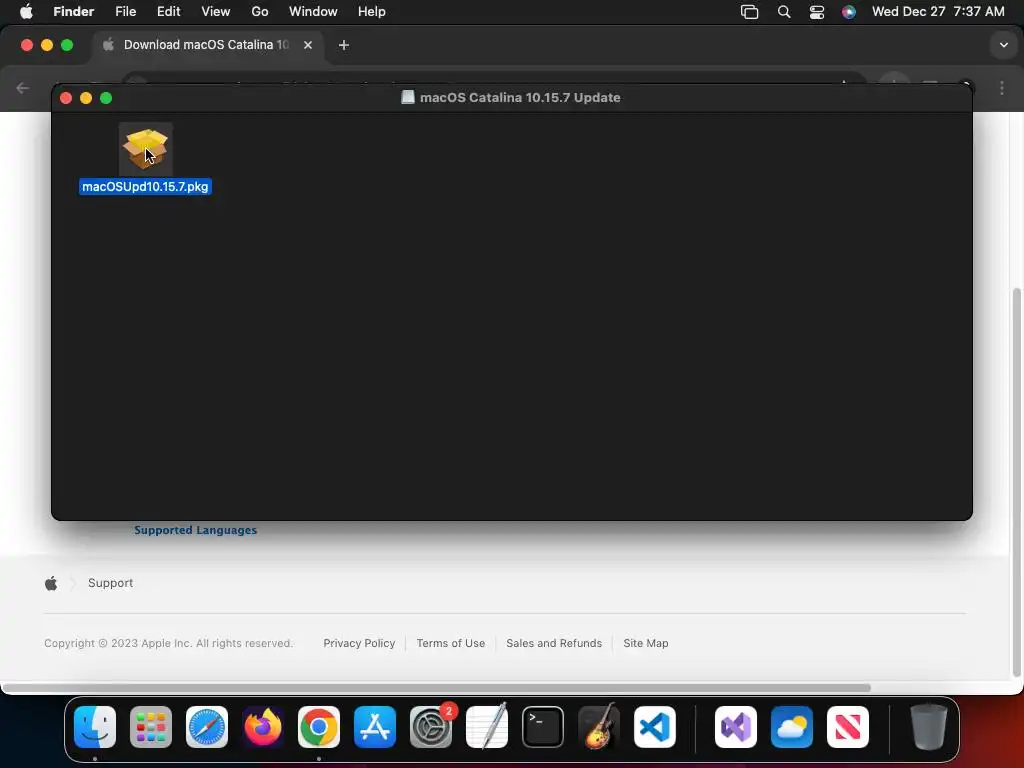Viewport: 1024px width, 768px height.
Task: Open the Supported Languages link
Action: pyautogui.click(x=195, y=530)
